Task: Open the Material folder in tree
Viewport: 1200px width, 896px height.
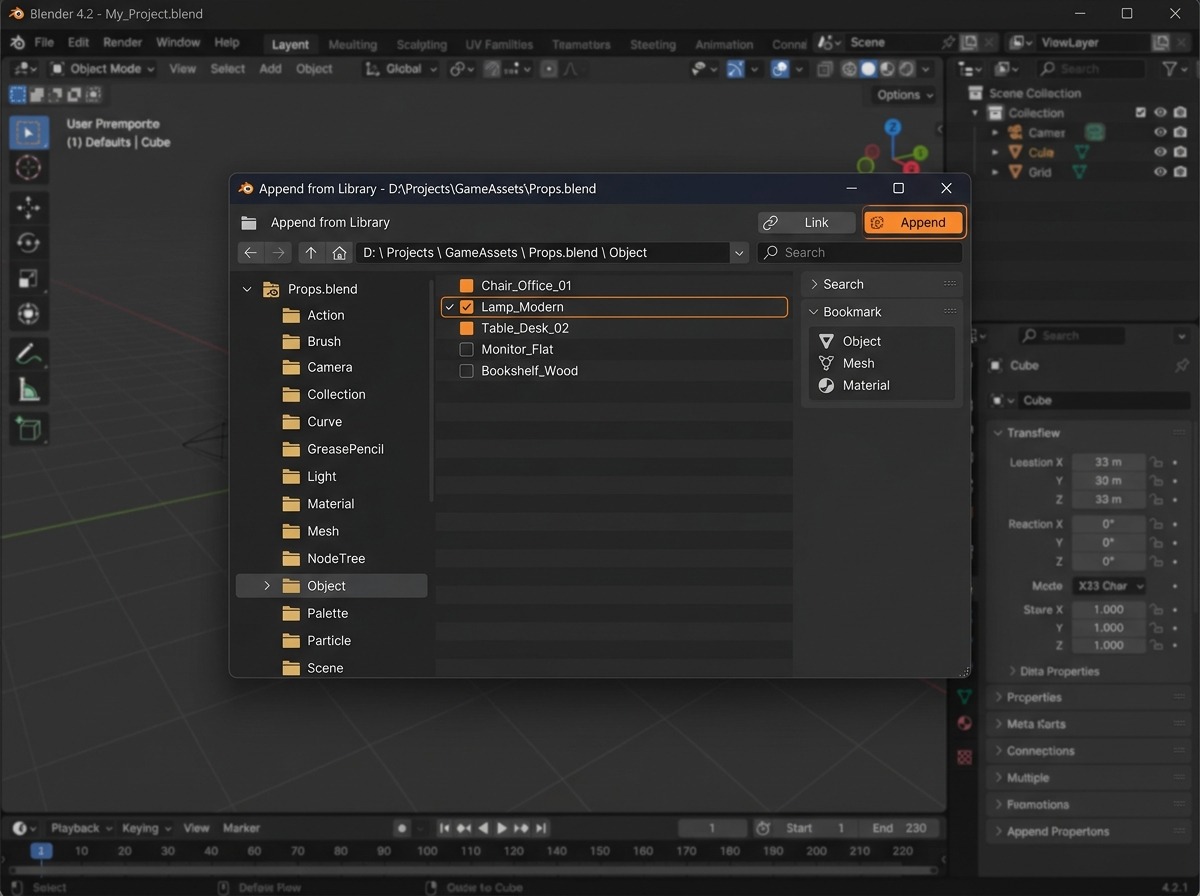Action: pyautogui.click(x=331, y=504)
